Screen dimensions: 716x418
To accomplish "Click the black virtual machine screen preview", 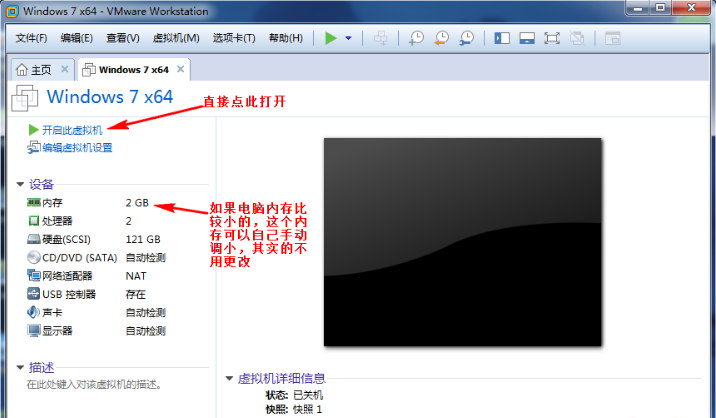I will point(463,242).
